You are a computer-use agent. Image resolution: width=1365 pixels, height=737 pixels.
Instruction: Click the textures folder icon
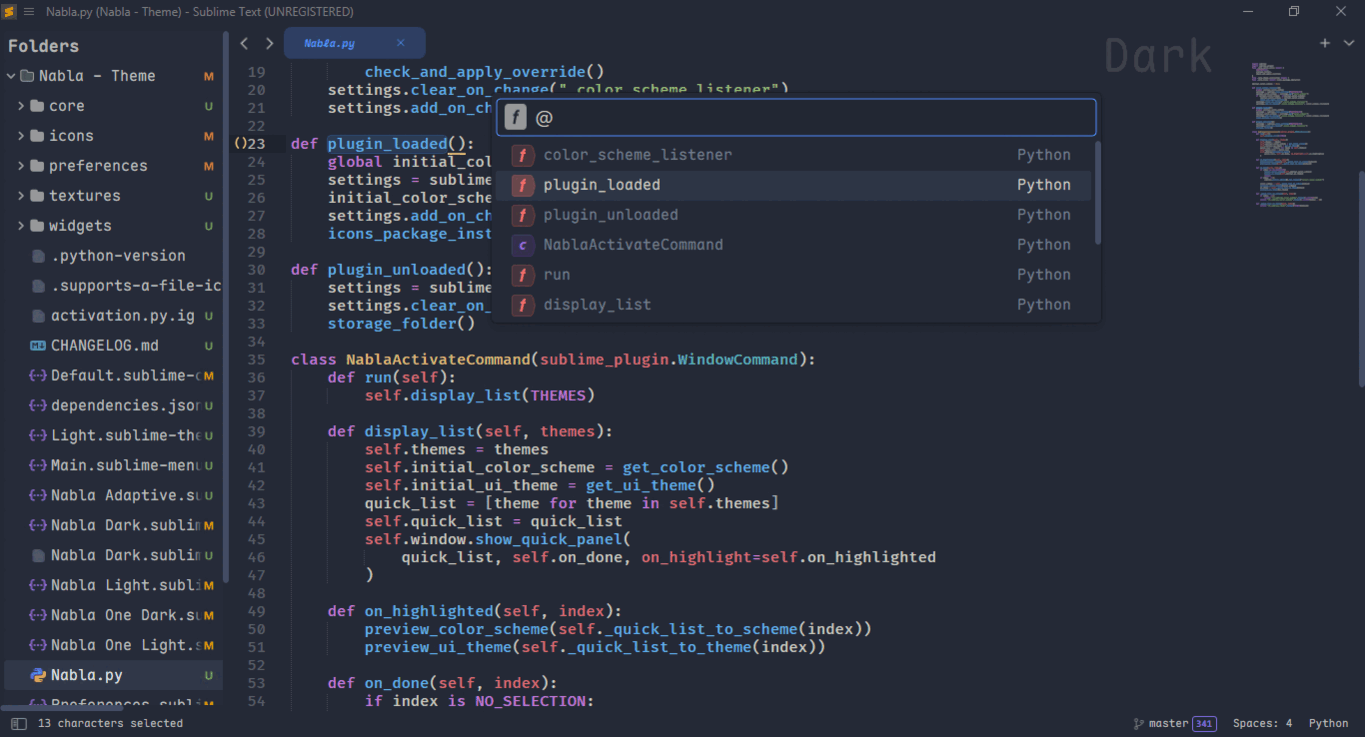(x=37, y=196)
